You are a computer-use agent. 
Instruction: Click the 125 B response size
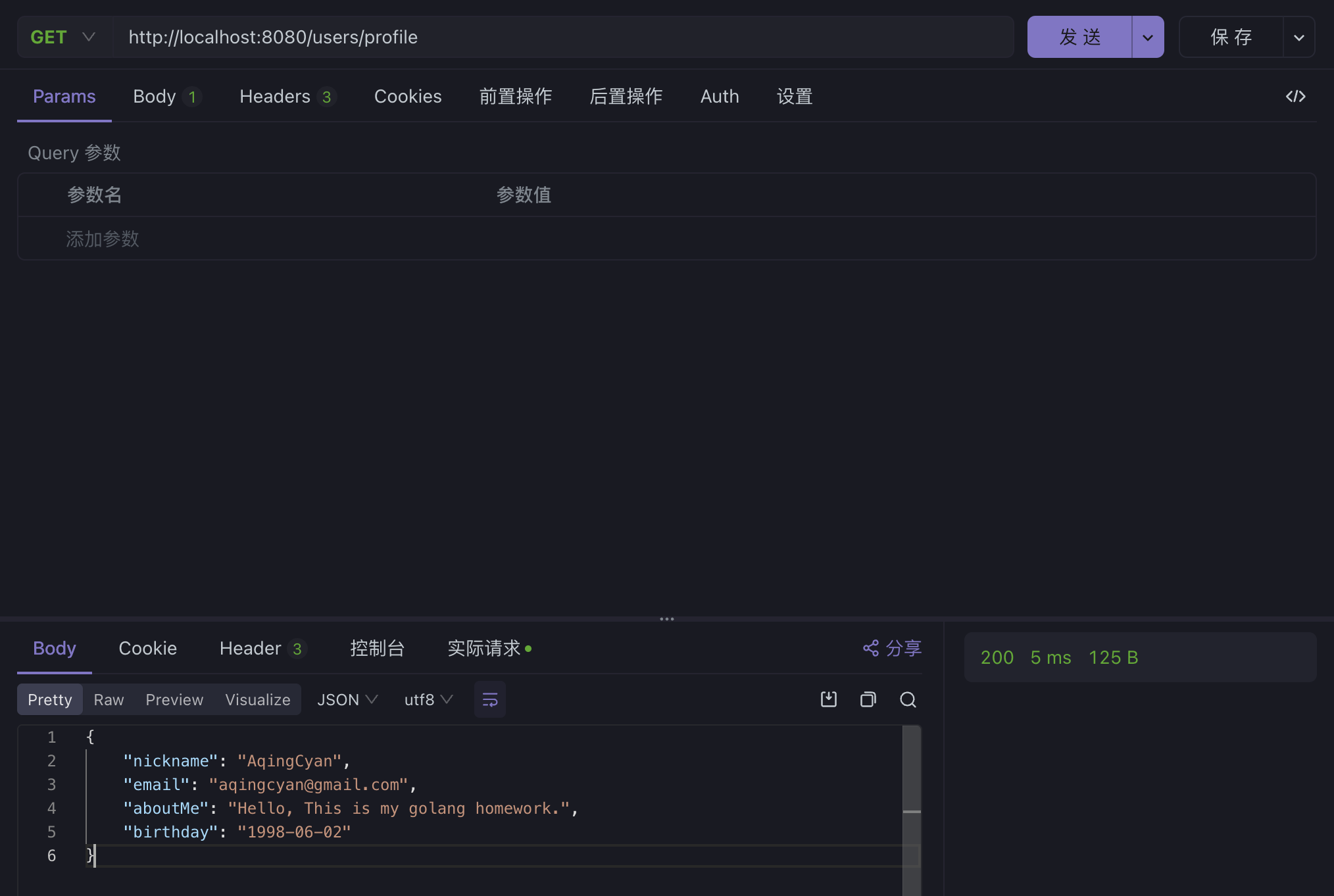pos(1114,657)
